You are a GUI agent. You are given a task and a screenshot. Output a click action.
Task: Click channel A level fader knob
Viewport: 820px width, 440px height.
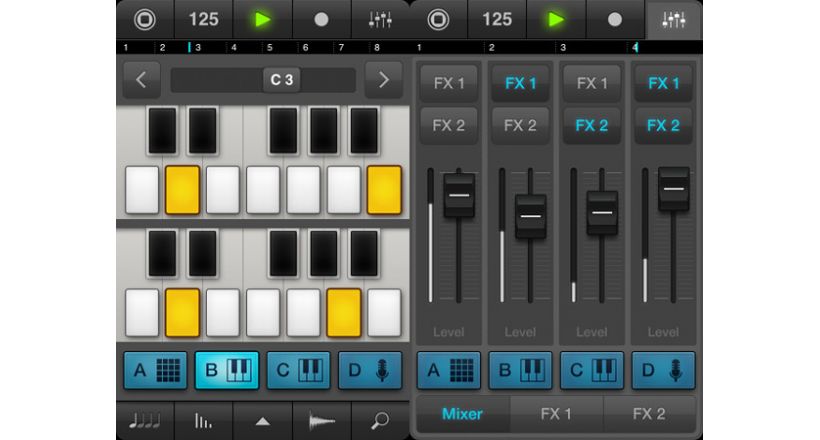(x=459, y=195)
